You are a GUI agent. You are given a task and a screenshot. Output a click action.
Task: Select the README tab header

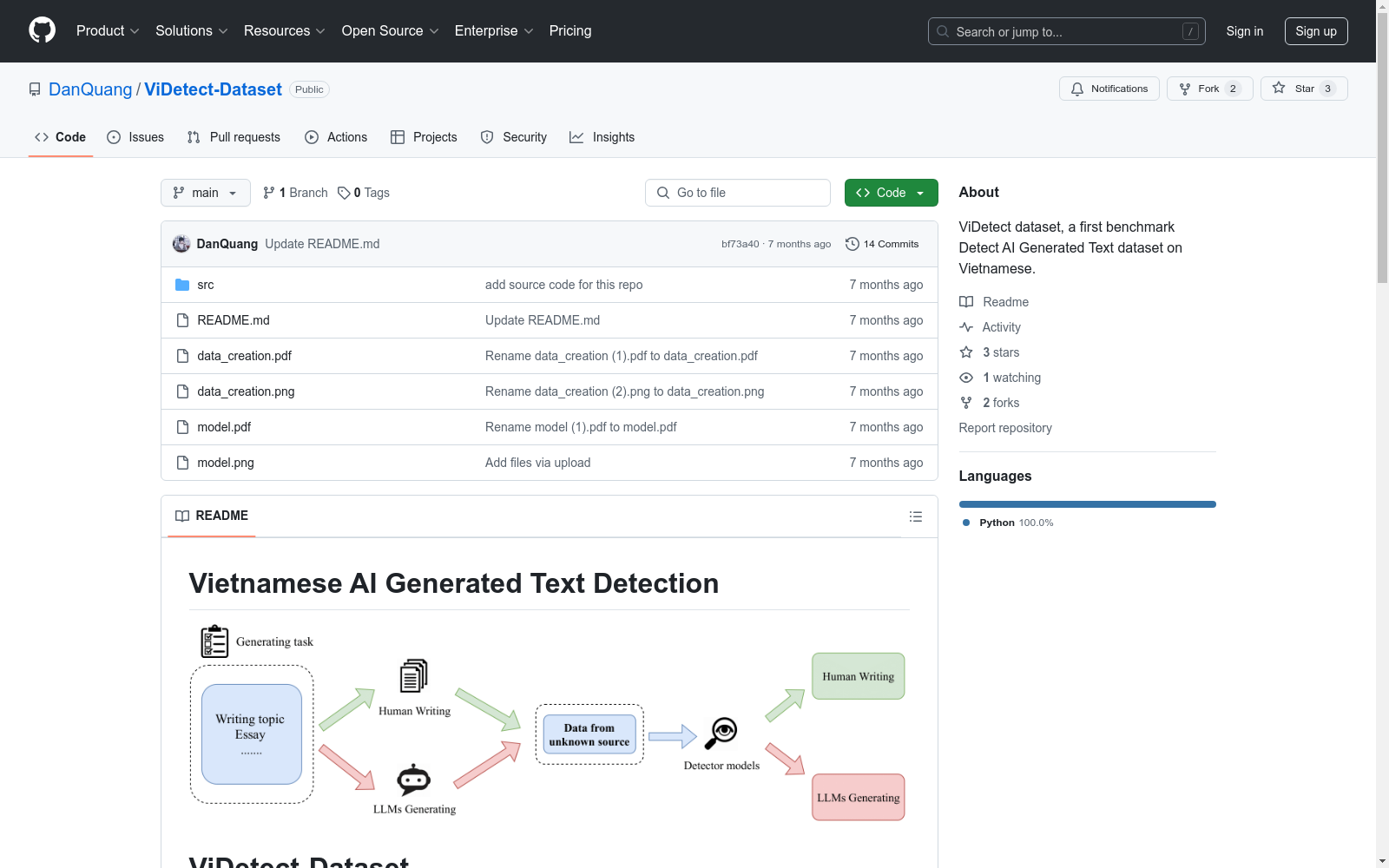[212, 516]
